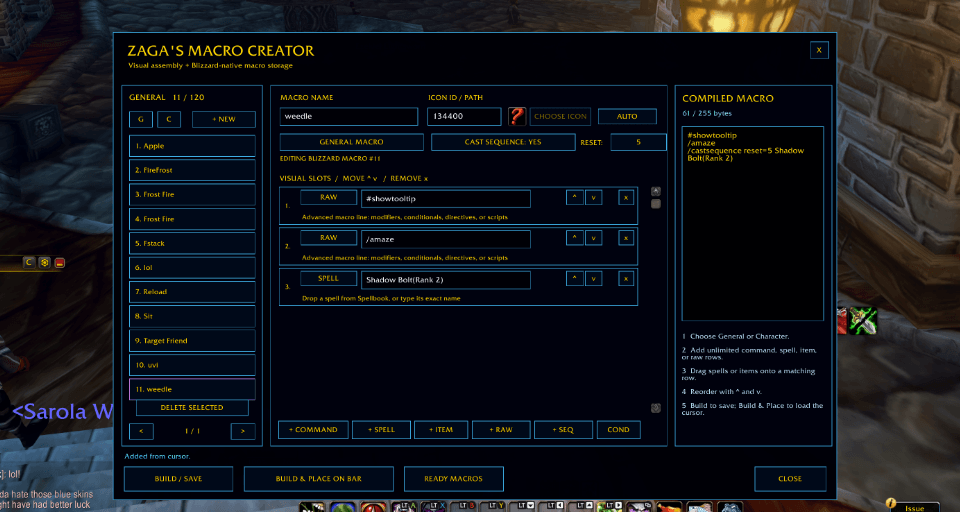Click the CHOOSE ICON button
The width and height of the screenshot is (960, 512).
tap(560, 116)
